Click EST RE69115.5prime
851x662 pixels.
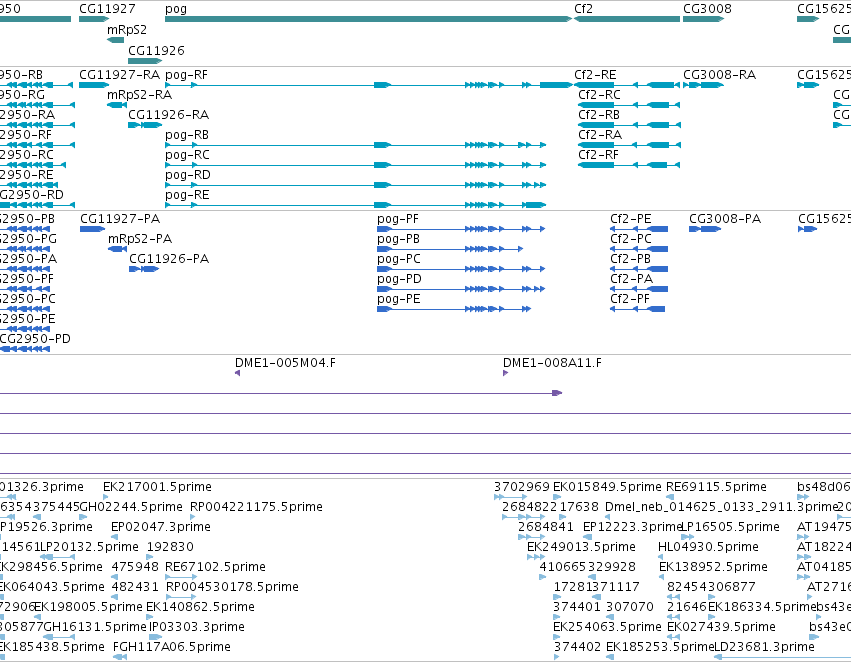pyautogui.click(x=716, y=487)
